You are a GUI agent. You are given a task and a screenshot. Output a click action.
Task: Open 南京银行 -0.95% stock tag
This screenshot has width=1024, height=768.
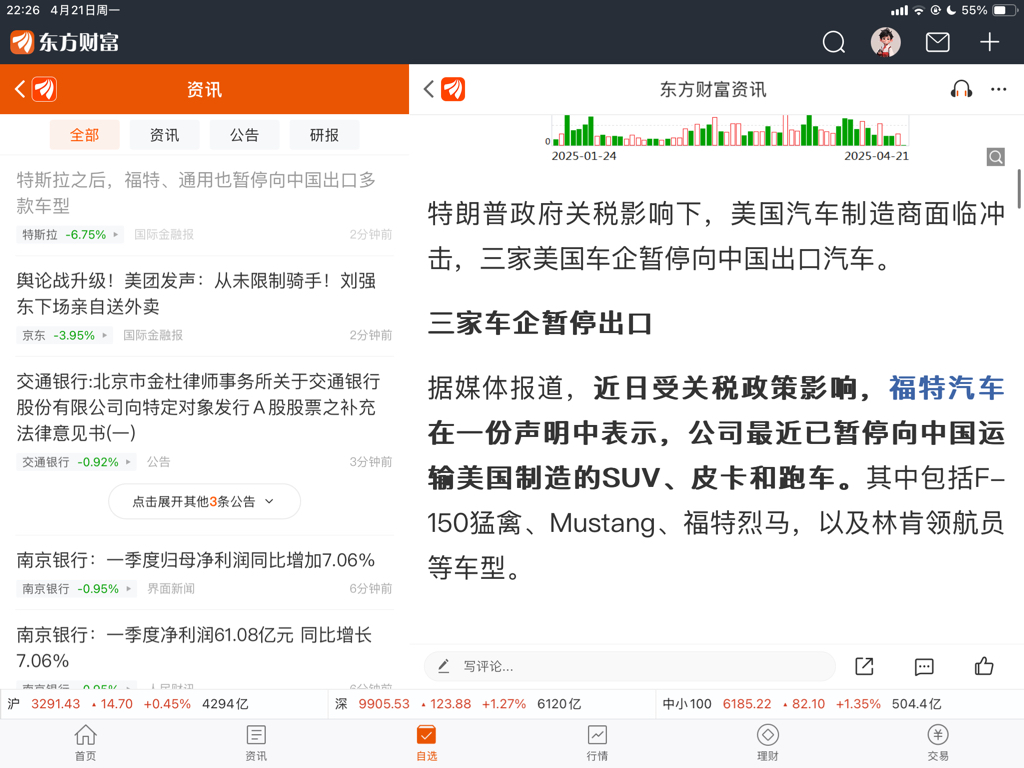(x=76, y=588)
